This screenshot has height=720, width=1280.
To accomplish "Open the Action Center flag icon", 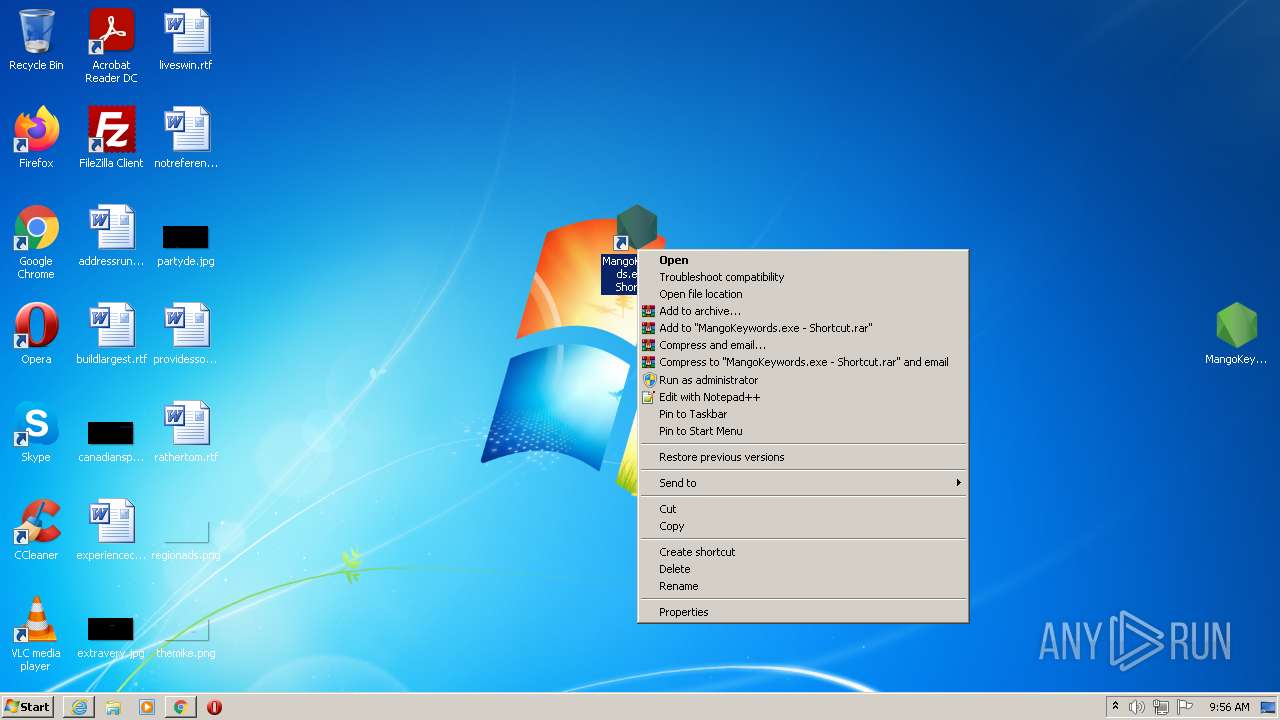I will [x=1185, y=707].
